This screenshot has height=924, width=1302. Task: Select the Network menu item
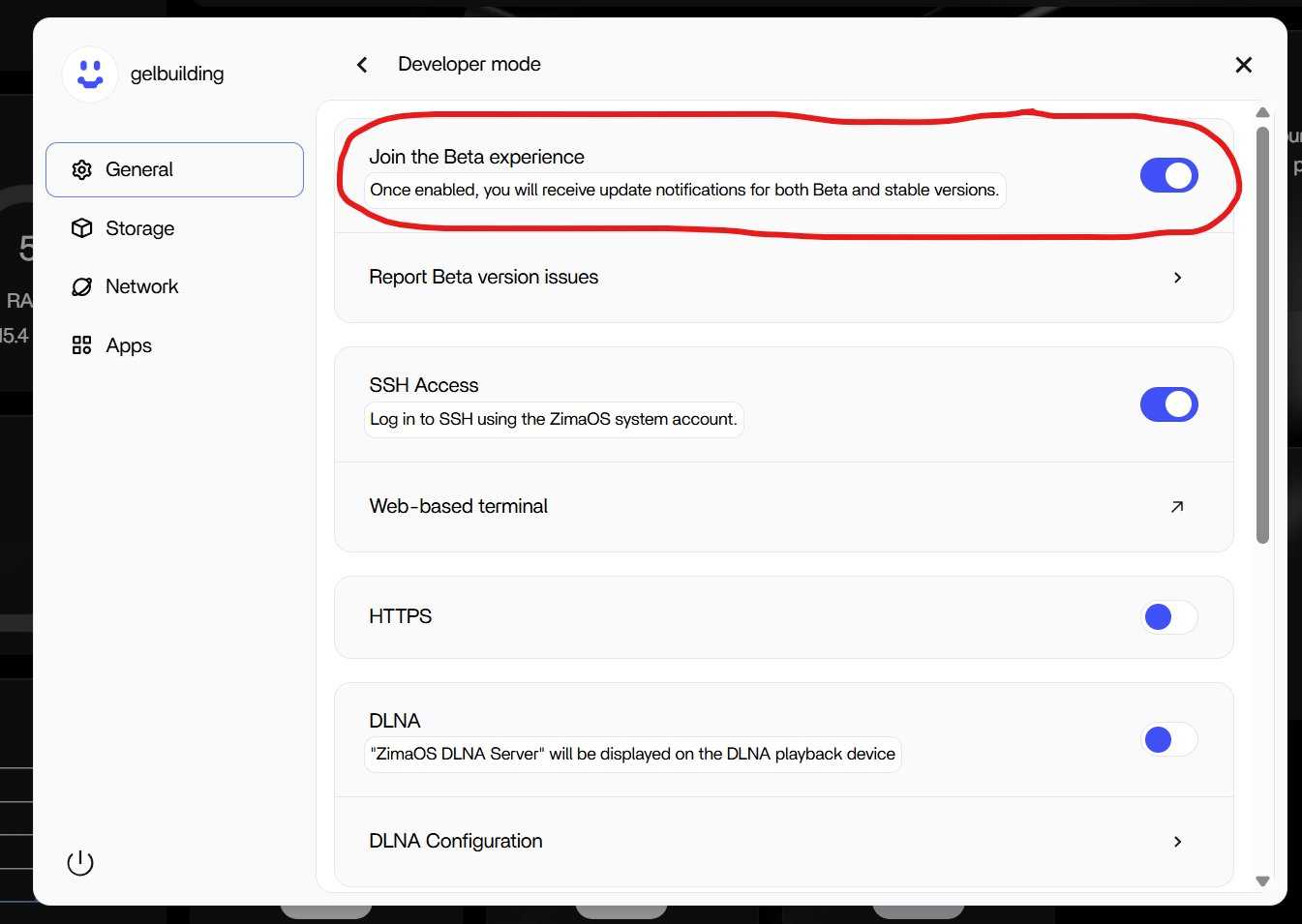tap(142, 287)
